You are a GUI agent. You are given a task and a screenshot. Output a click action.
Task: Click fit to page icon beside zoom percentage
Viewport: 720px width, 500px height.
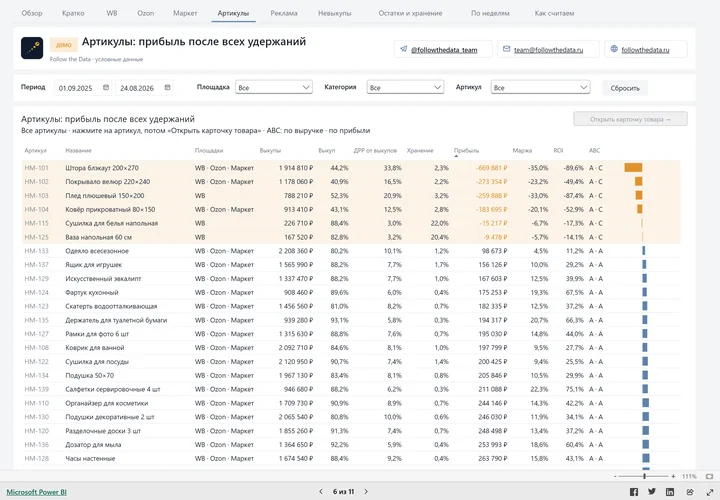(x=709, y=477)
